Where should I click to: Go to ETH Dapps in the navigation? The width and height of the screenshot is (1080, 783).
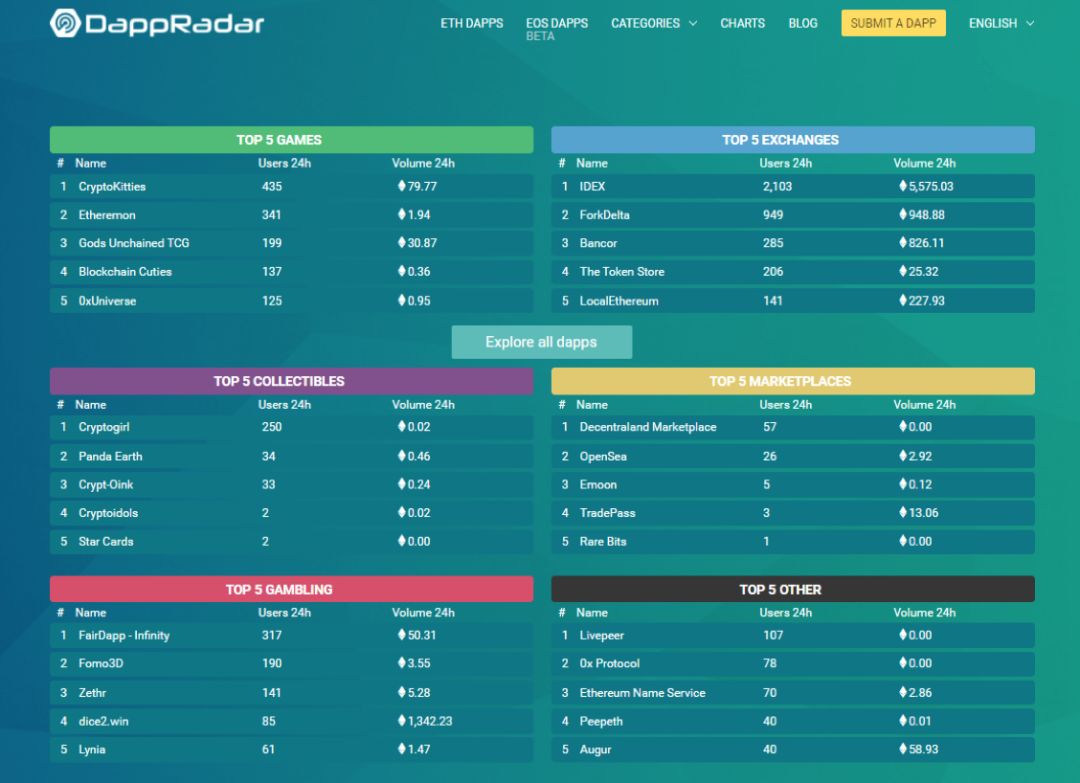click(472, 23)
